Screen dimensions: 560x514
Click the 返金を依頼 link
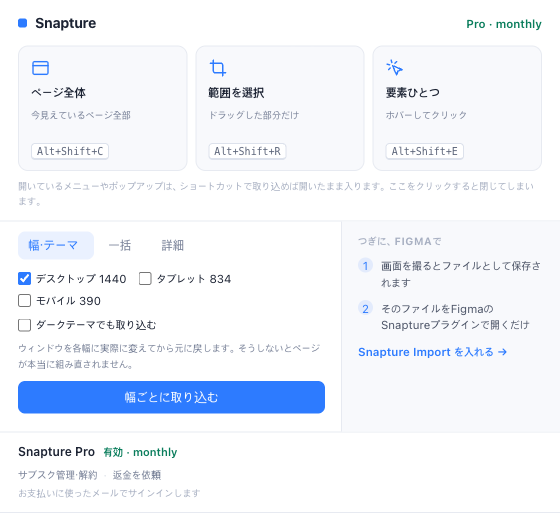click(x=137, y=475)
